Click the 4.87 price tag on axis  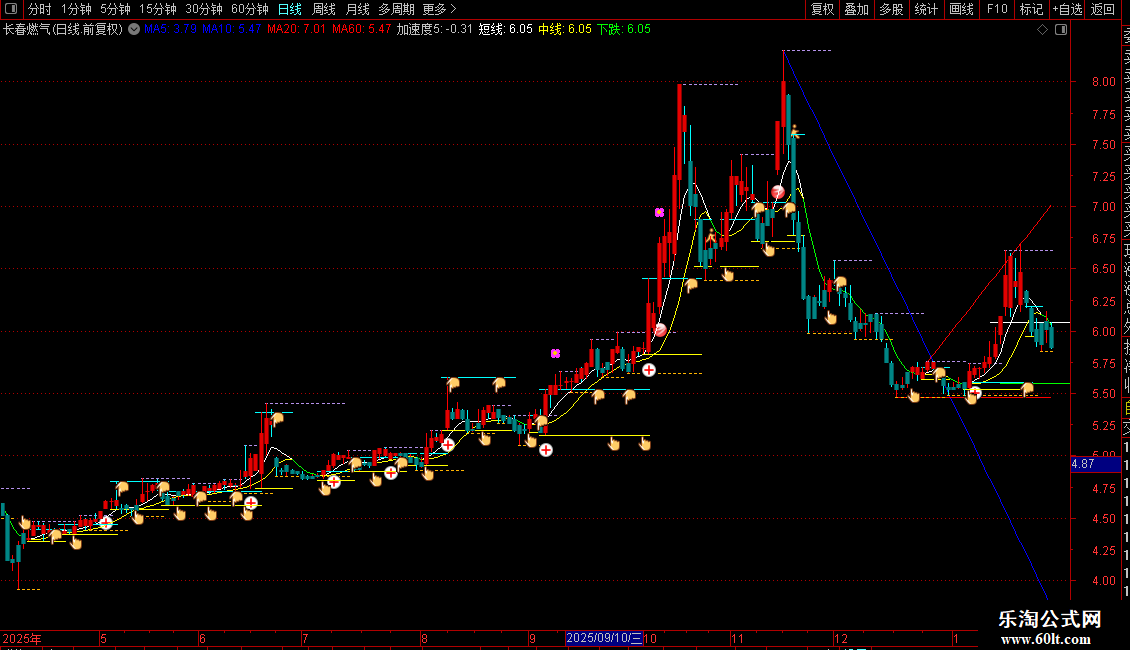point(1095,464)
